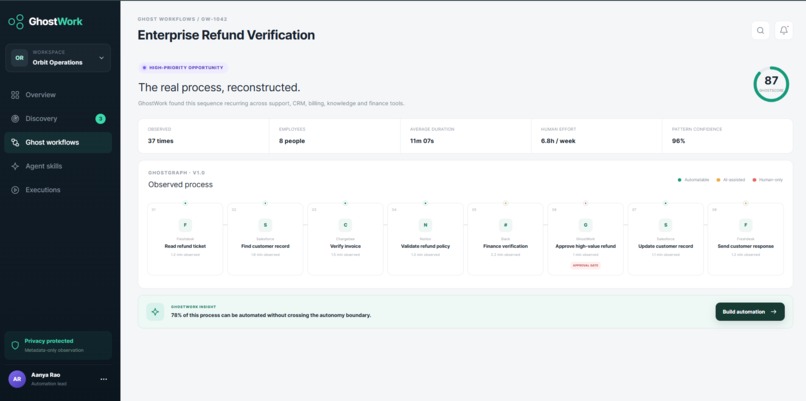Click the Build automation button
This screenshot has width=806, height=401.
point(750,312)
